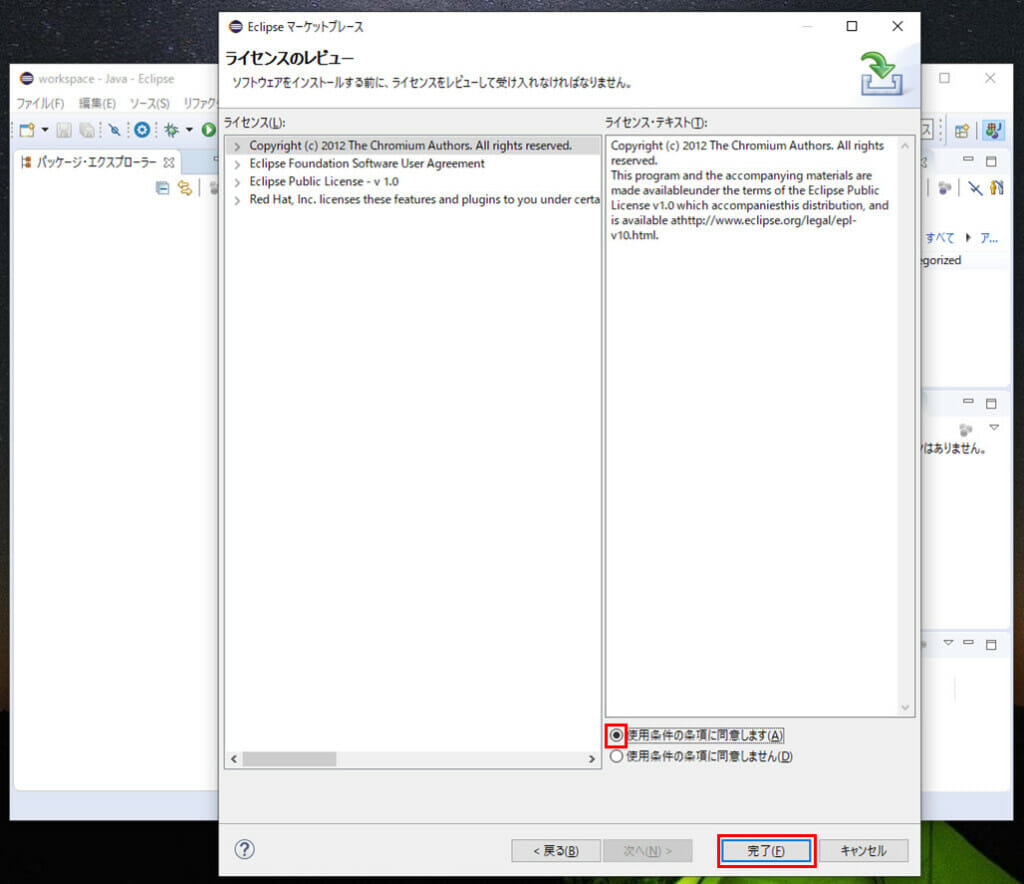Select the do not accept terms radio (D)
The image size is (1024, 884).
pyautogui.click(x=616, y=756)
